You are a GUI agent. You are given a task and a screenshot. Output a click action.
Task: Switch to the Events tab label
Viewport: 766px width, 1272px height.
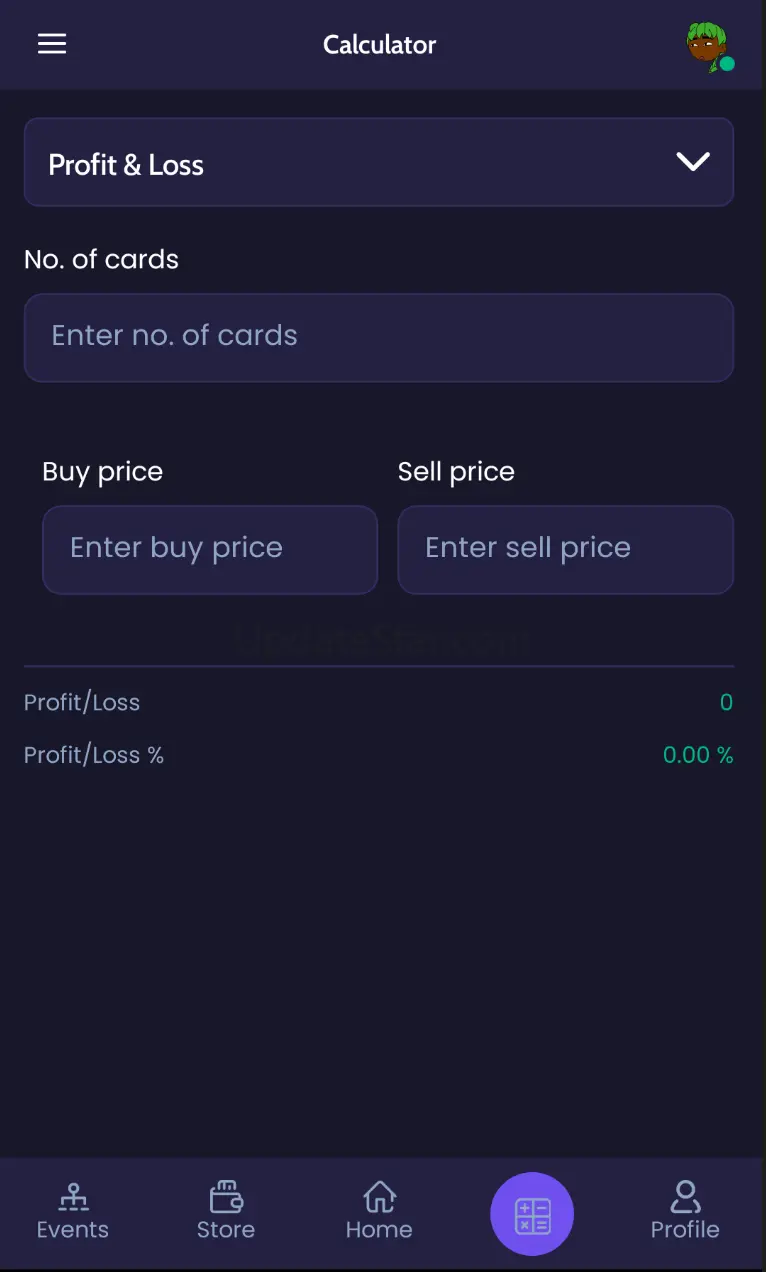[x=73, y=1230]
